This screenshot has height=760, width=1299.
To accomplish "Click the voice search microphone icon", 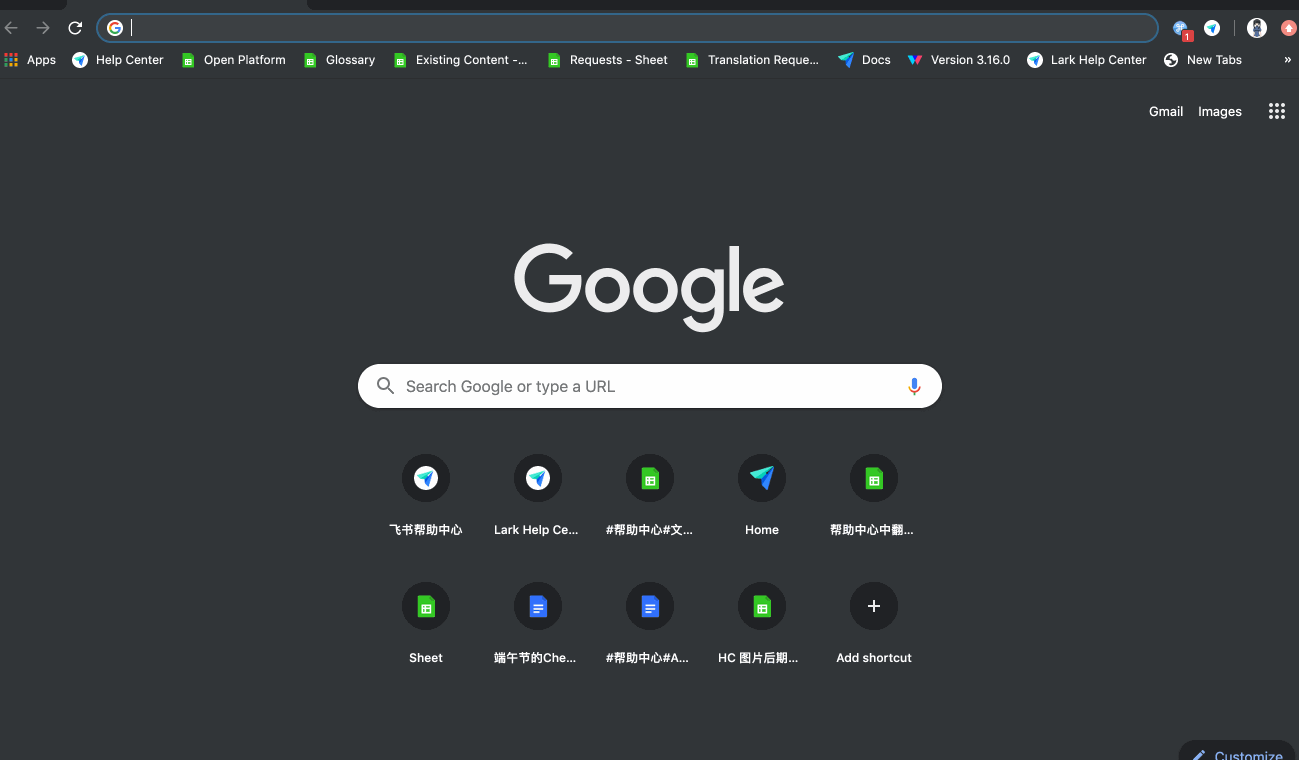I will click(x=913, y=386).
